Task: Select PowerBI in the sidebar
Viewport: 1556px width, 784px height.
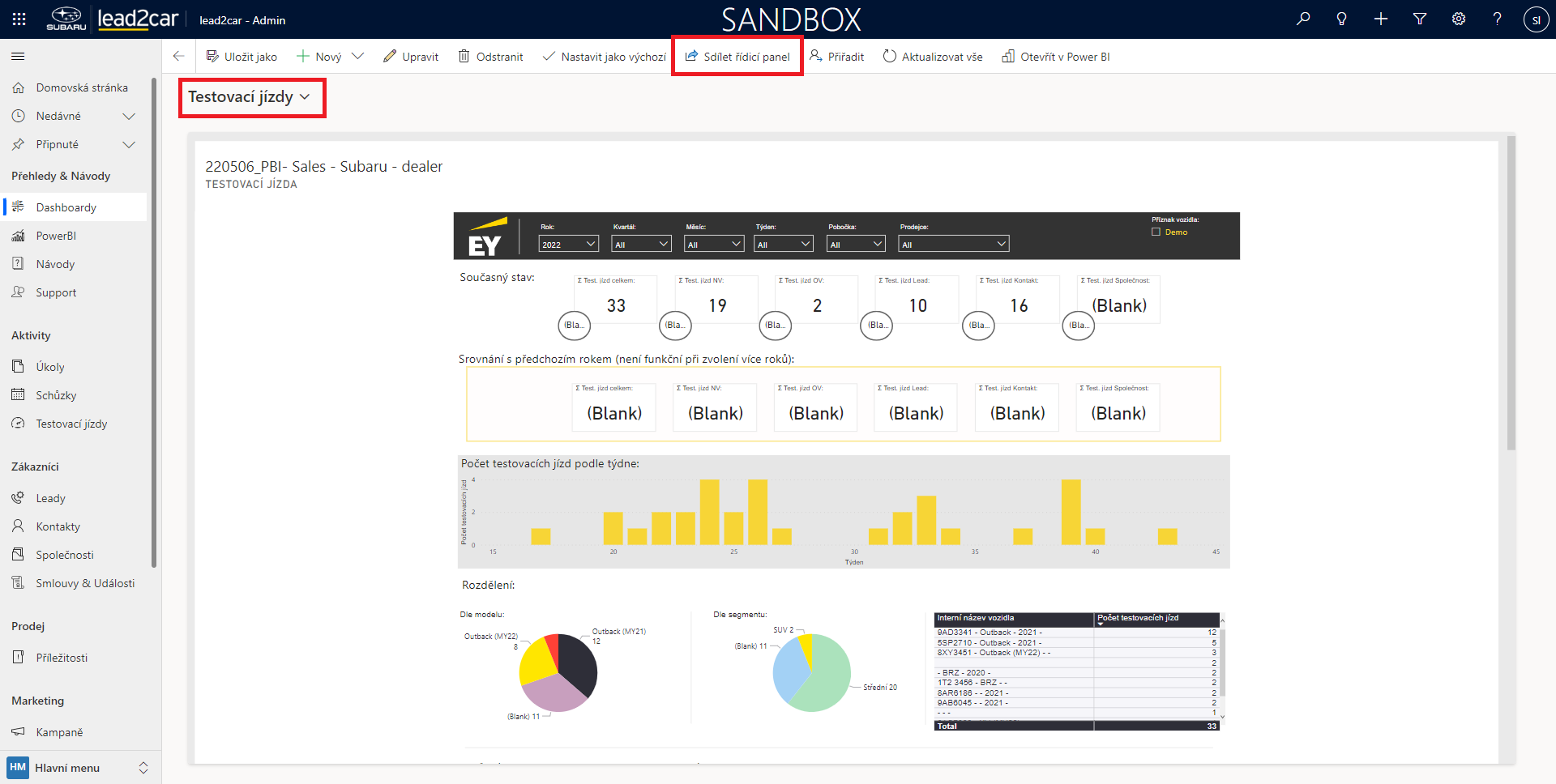Action: (56, 236)
